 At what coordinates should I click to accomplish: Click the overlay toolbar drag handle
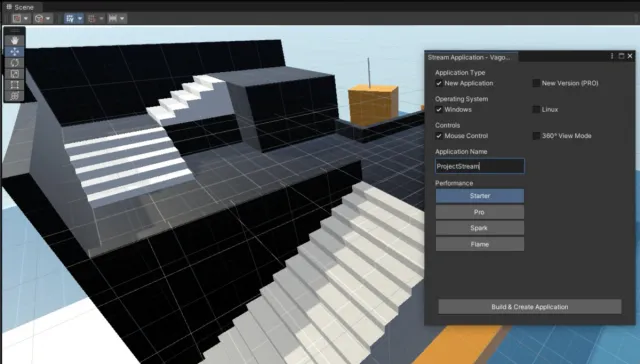[15, 31]
